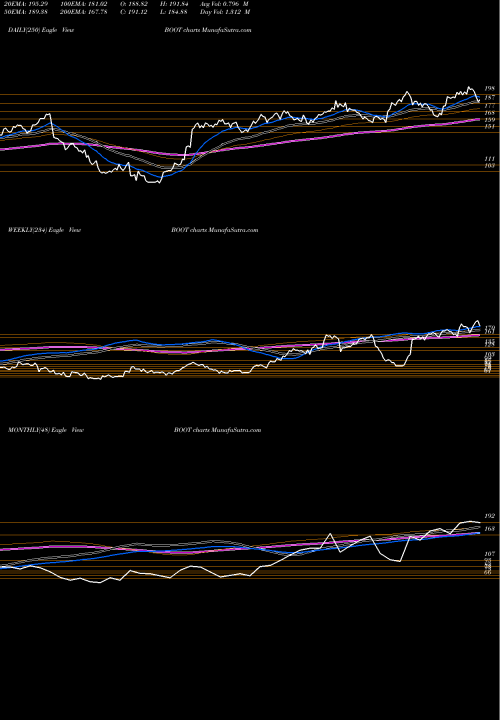The width and height of the screenshot is (500, 720).
Task: Click the 198 price level on daily chart
Action: coord(489,88)
